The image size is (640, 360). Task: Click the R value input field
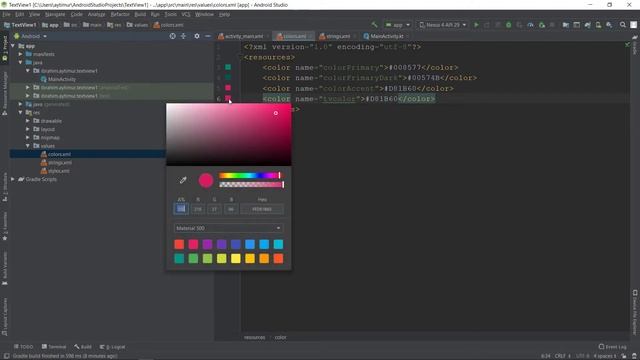point(198,209)
